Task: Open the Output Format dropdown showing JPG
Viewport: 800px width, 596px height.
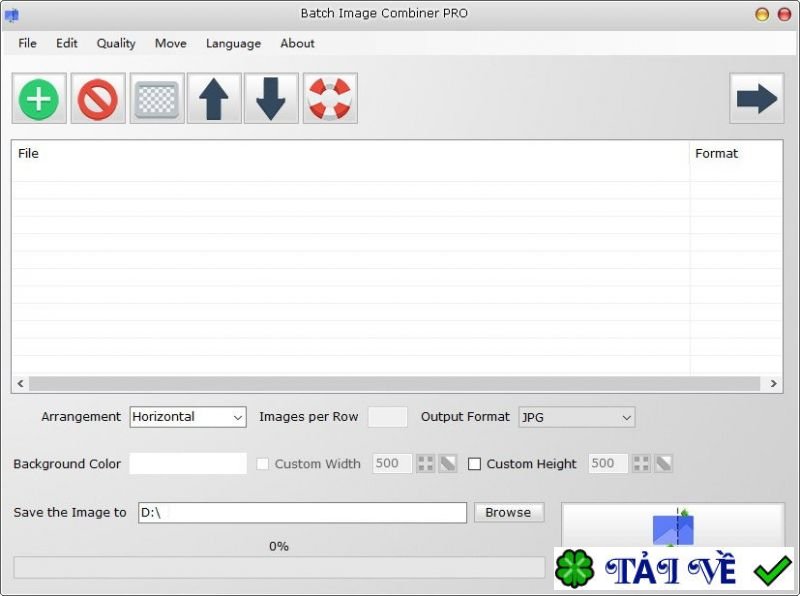Action: [x=577, y=417]
